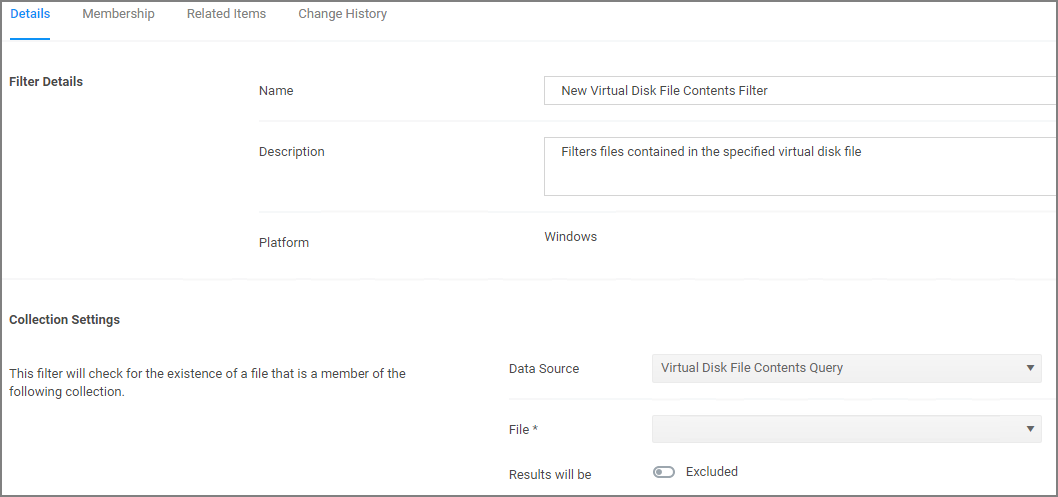Screen dimensions: 1058x497
Task: Click the Description field label
Action: (291, 152)
